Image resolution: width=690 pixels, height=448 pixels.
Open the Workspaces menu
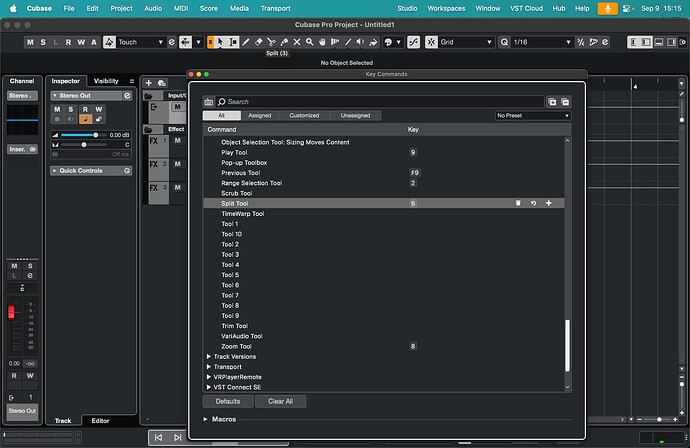coord(446,8)
